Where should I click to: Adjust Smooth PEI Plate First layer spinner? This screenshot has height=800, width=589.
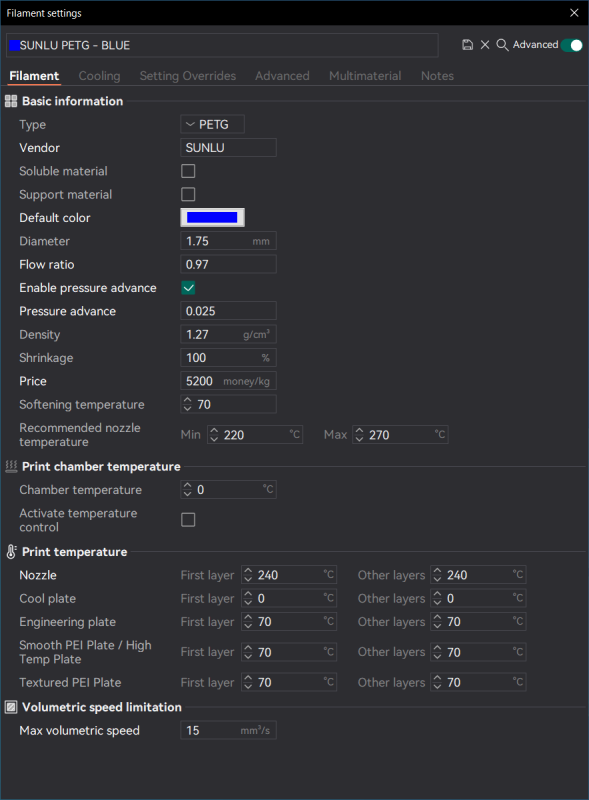(248, 652)
